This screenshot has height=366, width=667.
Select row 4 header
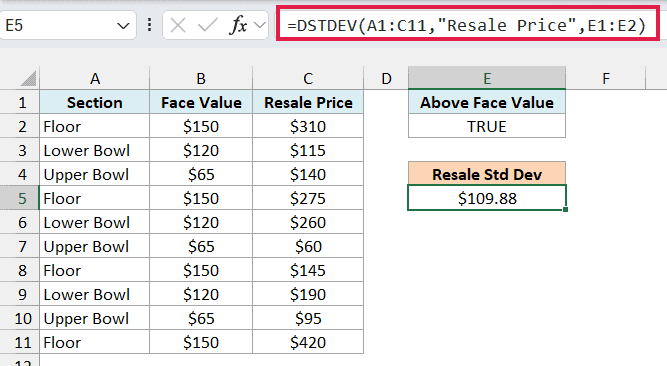pyautogui.click(x=20, y=174)
